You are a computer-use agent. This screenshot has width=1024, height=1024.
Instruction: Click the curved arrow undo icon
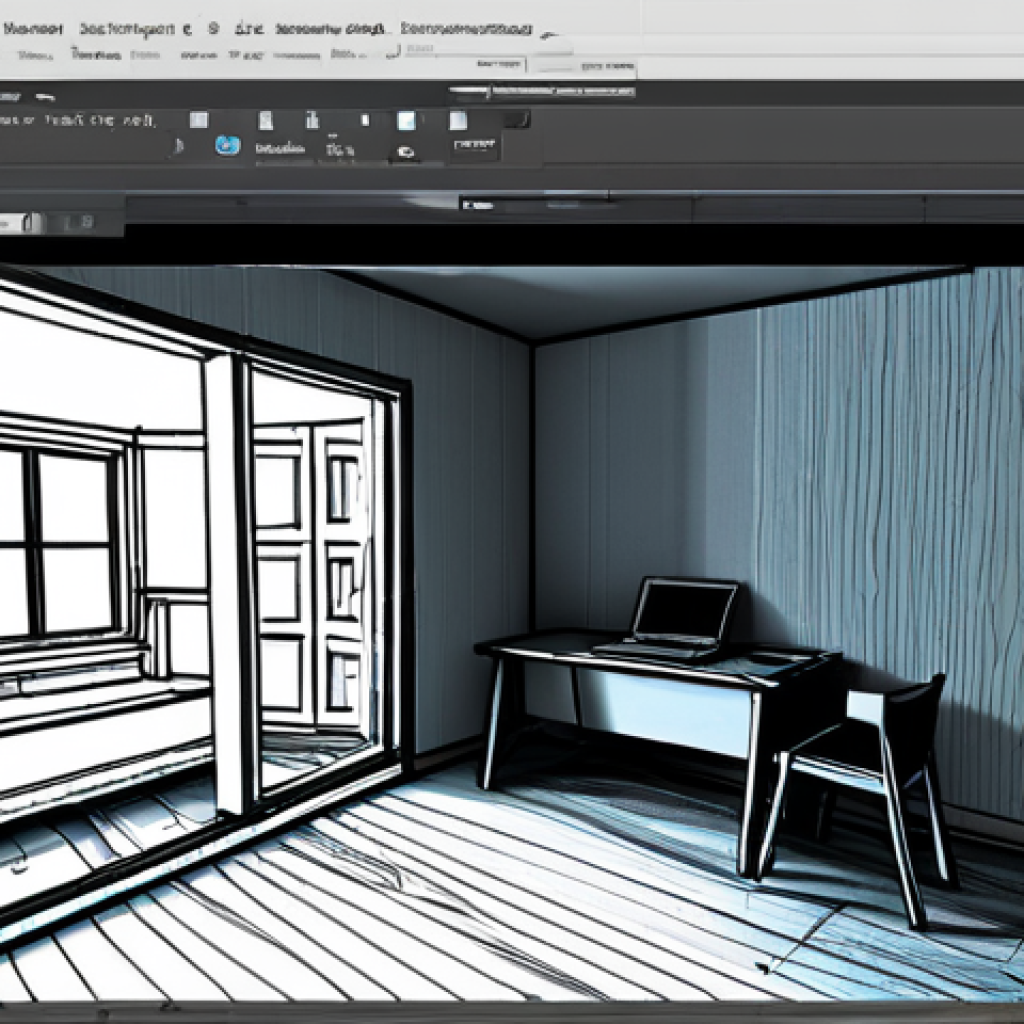click(45, 95)
